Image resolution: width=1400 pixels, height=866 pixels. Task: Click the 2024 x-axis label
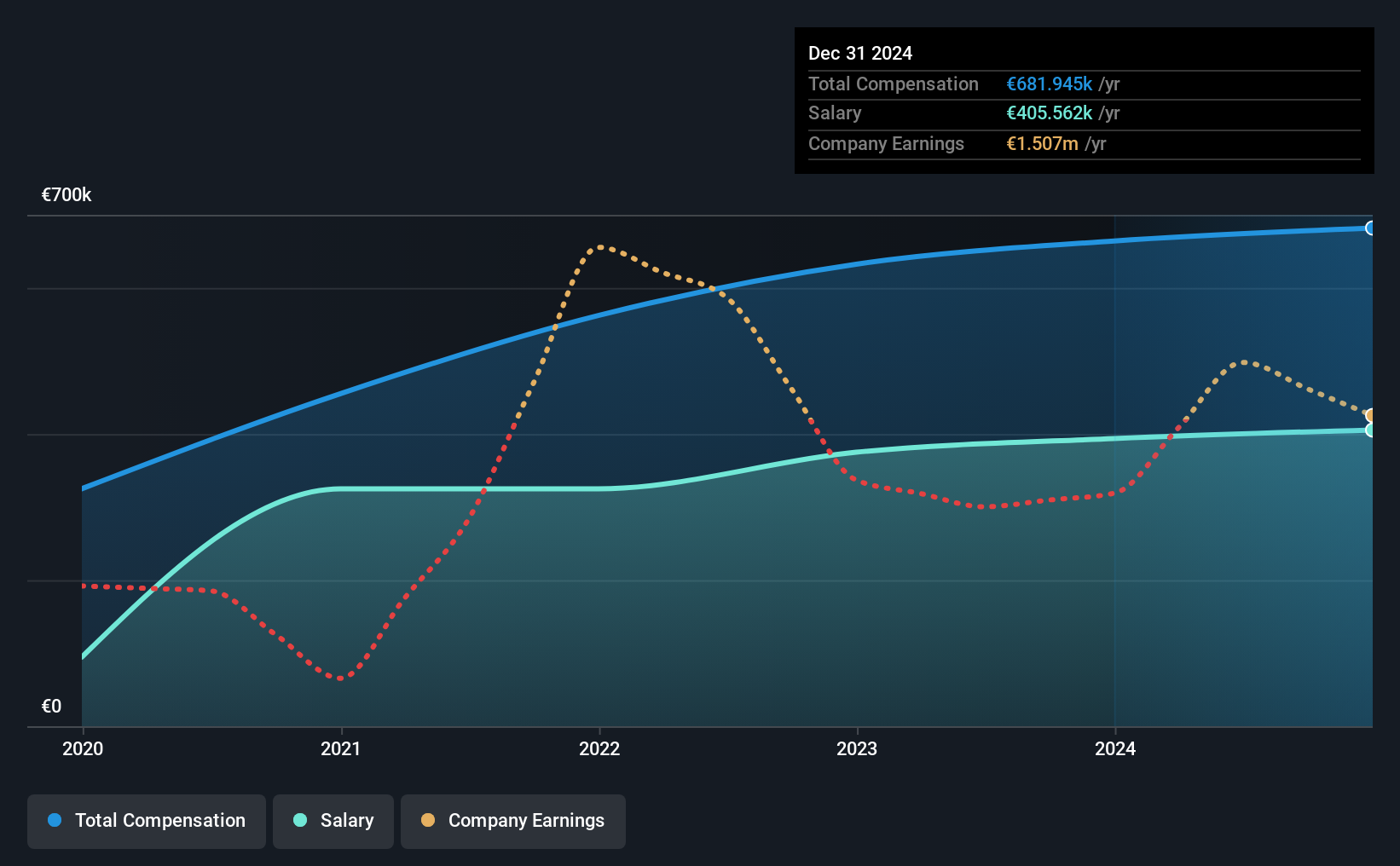pyautogui.click(x=1115, y=748)
